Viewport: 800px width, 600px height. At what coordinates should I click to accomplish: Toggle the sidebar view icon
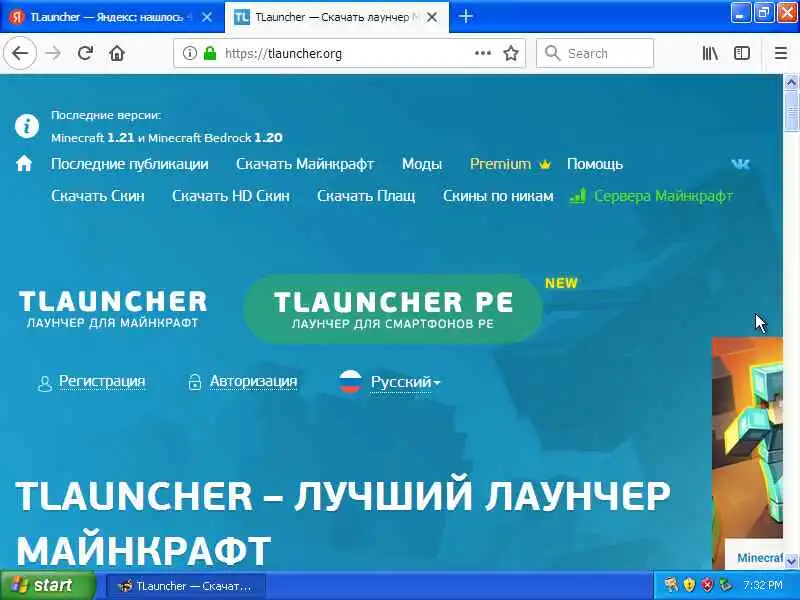pyautogui.click(x=742, y=53)
